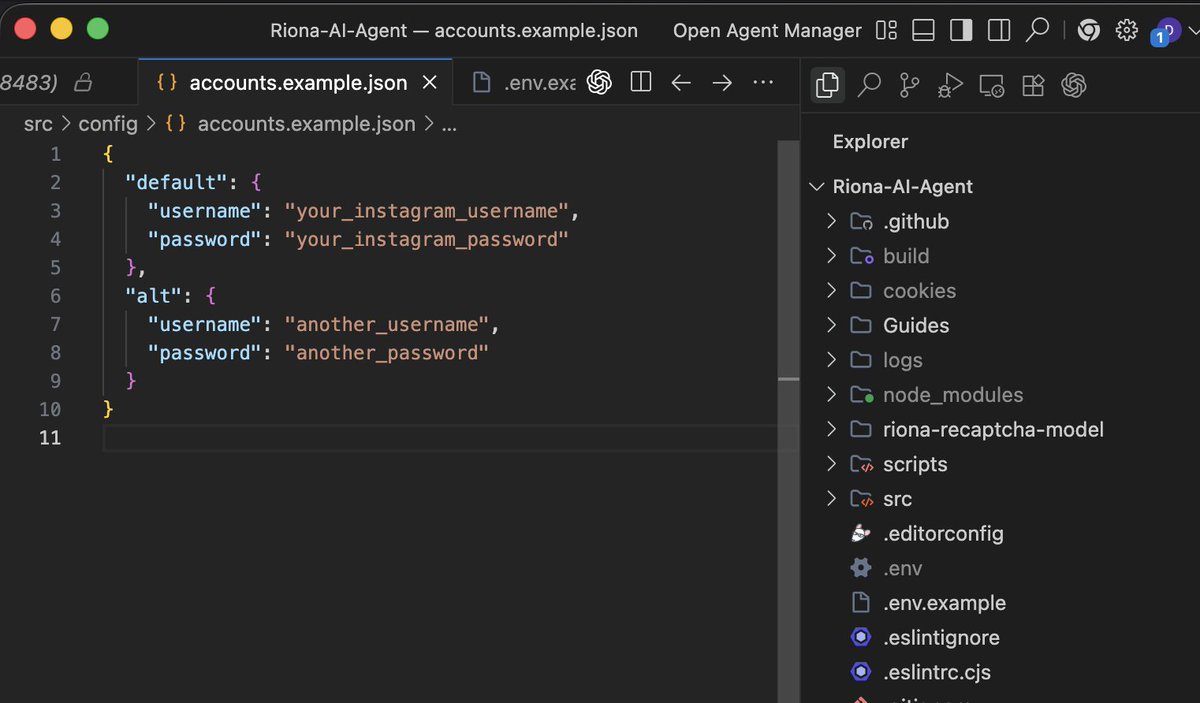The height and width of the screenshot is (703, 1200).
Task: Expand the build folder
Action: pos(906,256)
